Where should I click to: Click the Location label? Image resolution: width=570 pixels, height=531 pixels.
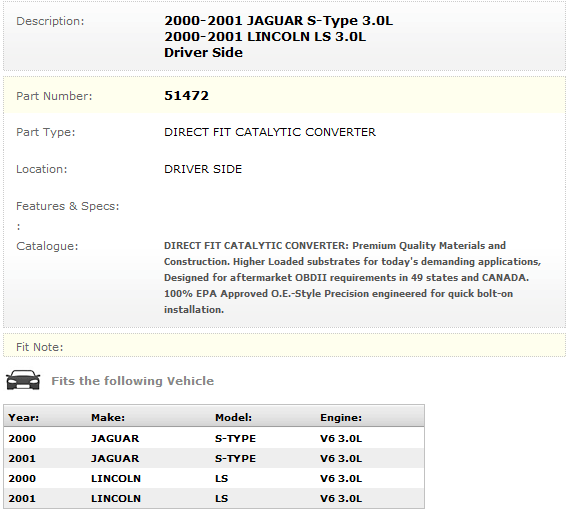pos(41,169)
